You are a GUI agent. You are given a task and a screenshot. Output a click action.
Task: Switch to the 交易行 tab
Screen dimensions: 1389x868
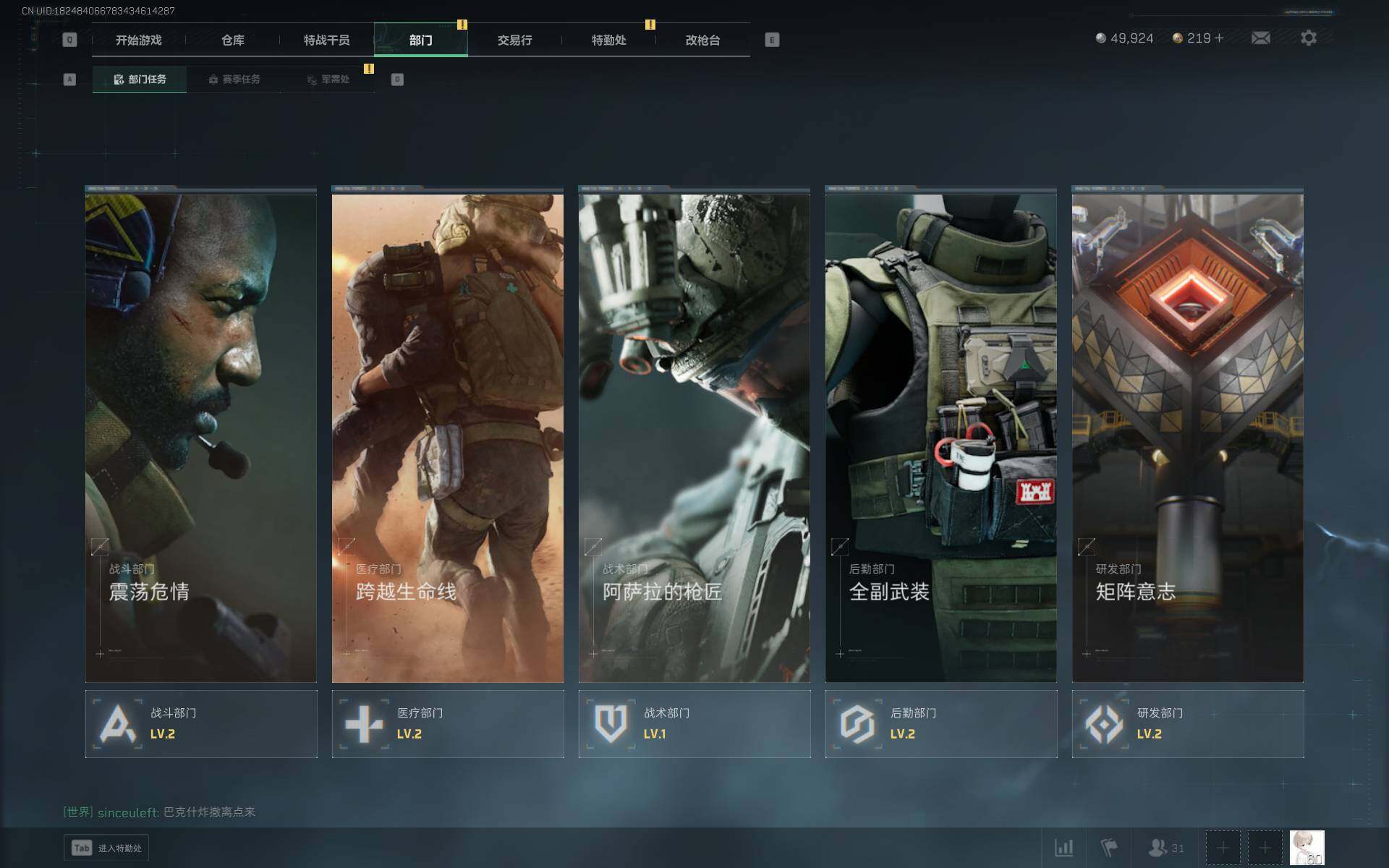point(514,40)
